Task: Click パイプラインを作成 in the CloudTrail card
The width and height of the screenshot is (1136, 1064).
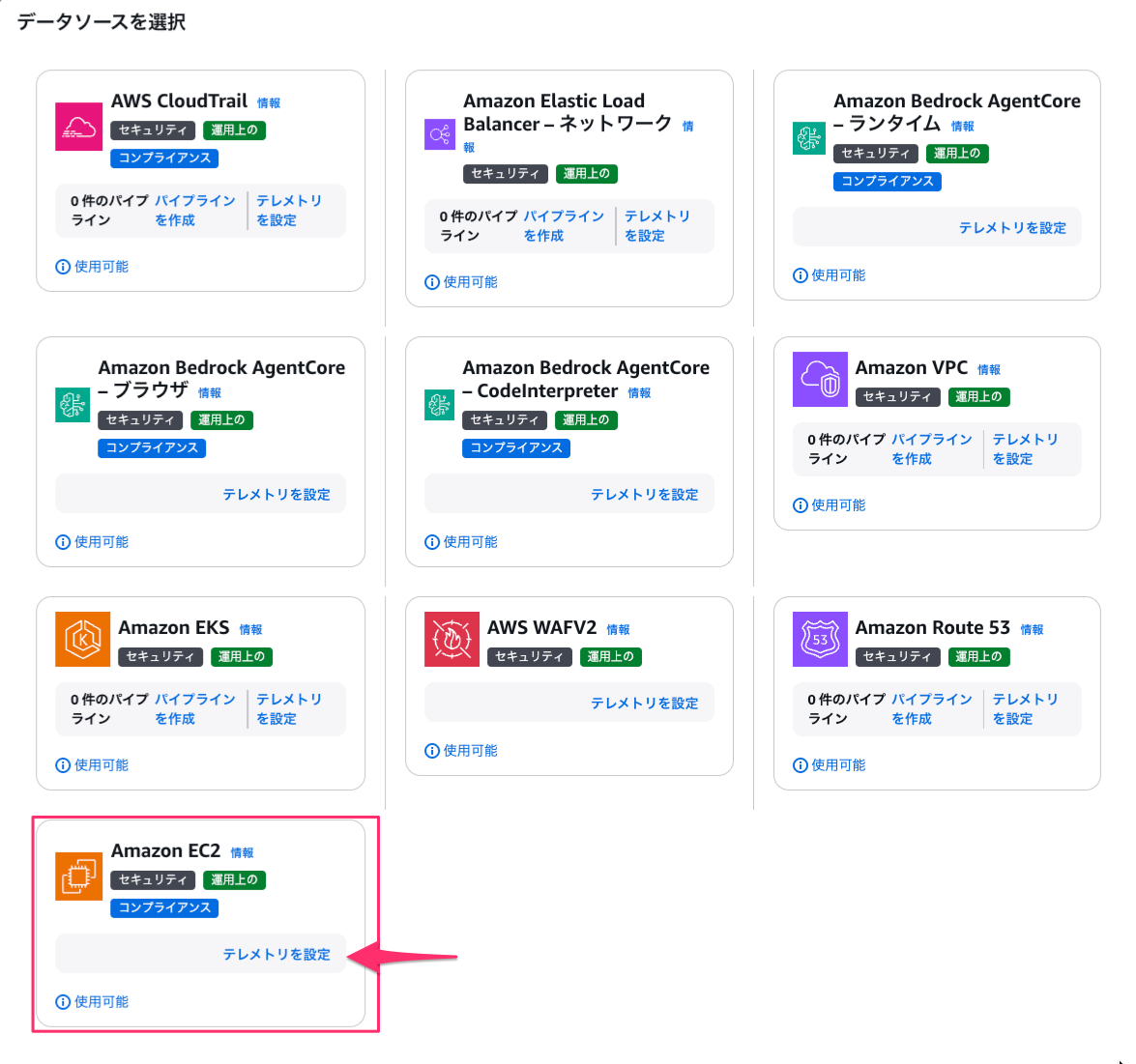Action: 194,210
